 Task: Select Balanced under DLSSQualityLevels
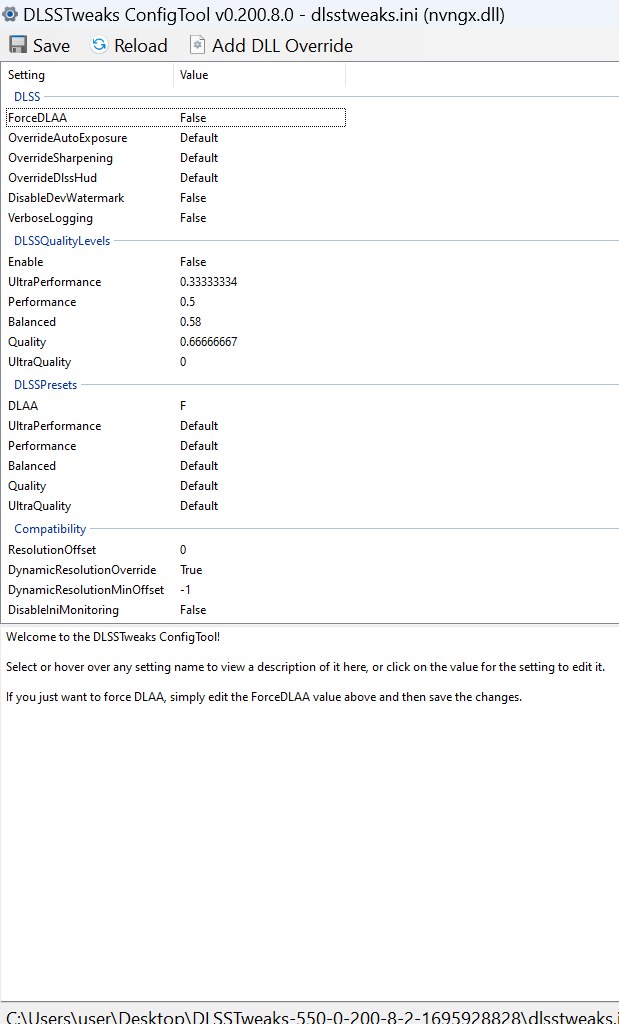pyautogui.click(x=32, y=322)
